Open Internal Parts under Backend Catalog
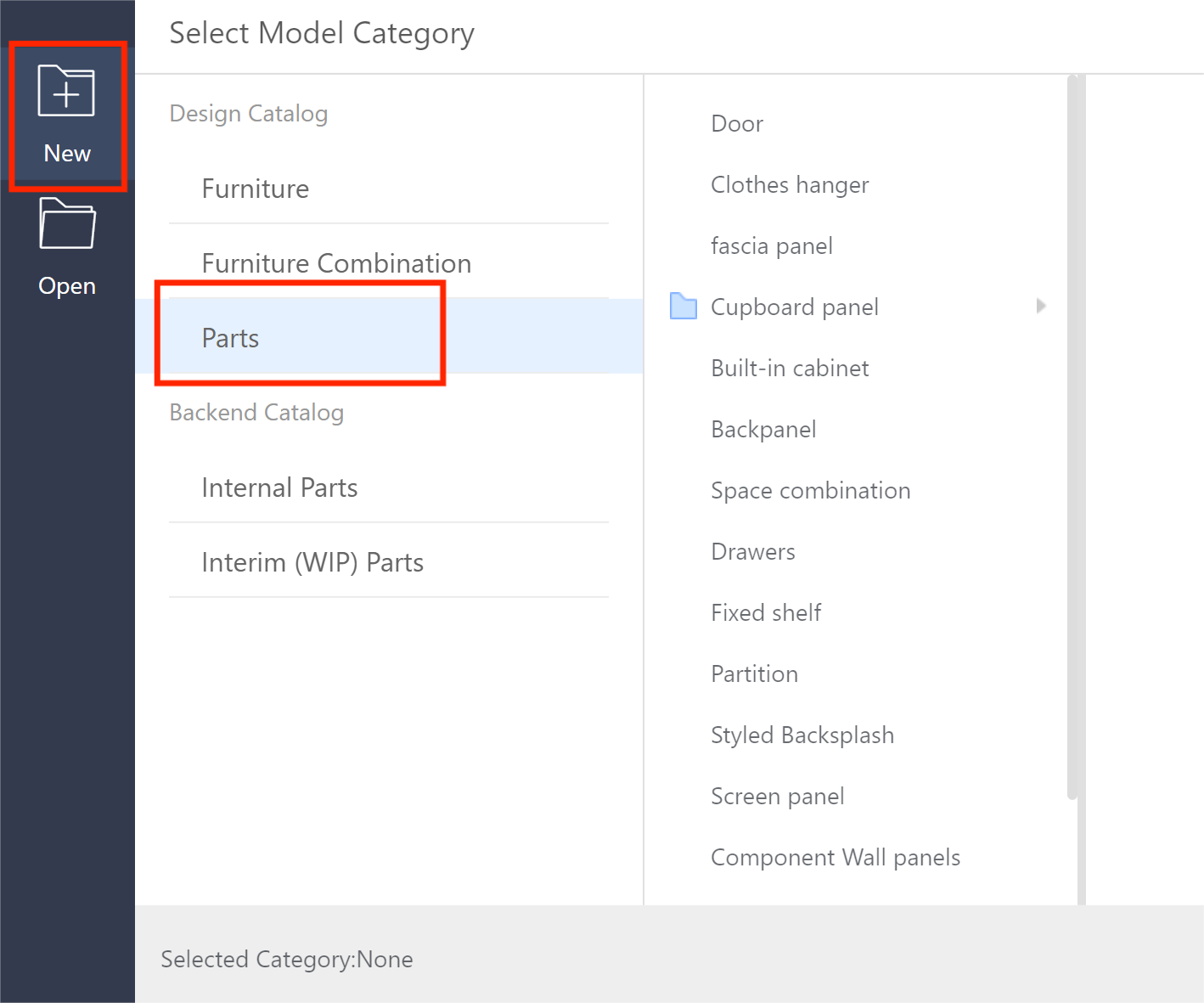The width and height of the screenshot is (1204, 1003). pos(279,487)
